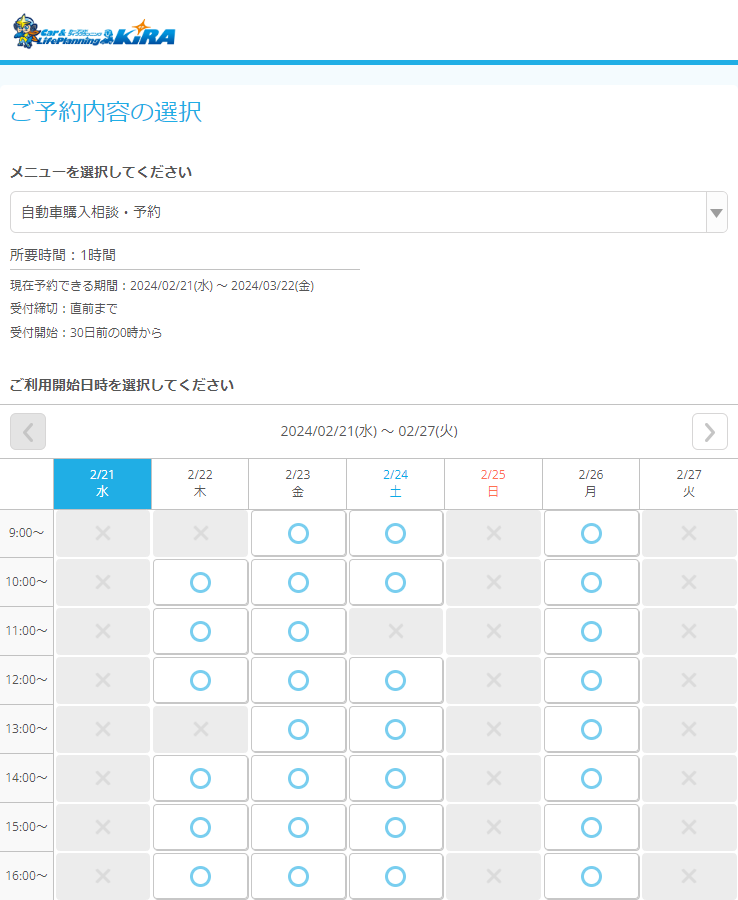738x900 pixels.
Task: Go to the next week with right chevron
Action: [709, 431]
